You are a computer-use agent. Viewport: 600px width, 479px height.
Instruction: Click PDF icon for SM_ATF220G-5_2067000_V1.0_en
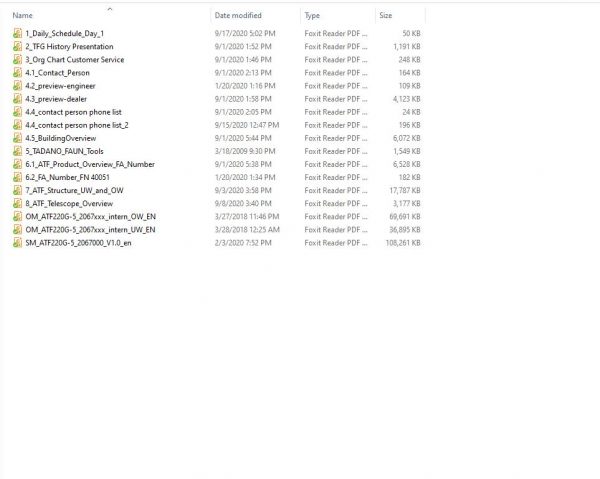[17, 243]
